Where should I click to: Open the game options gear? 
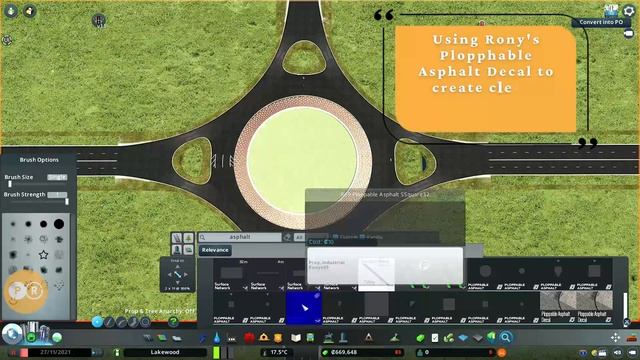pyautogui.click(x=629, y=11)
